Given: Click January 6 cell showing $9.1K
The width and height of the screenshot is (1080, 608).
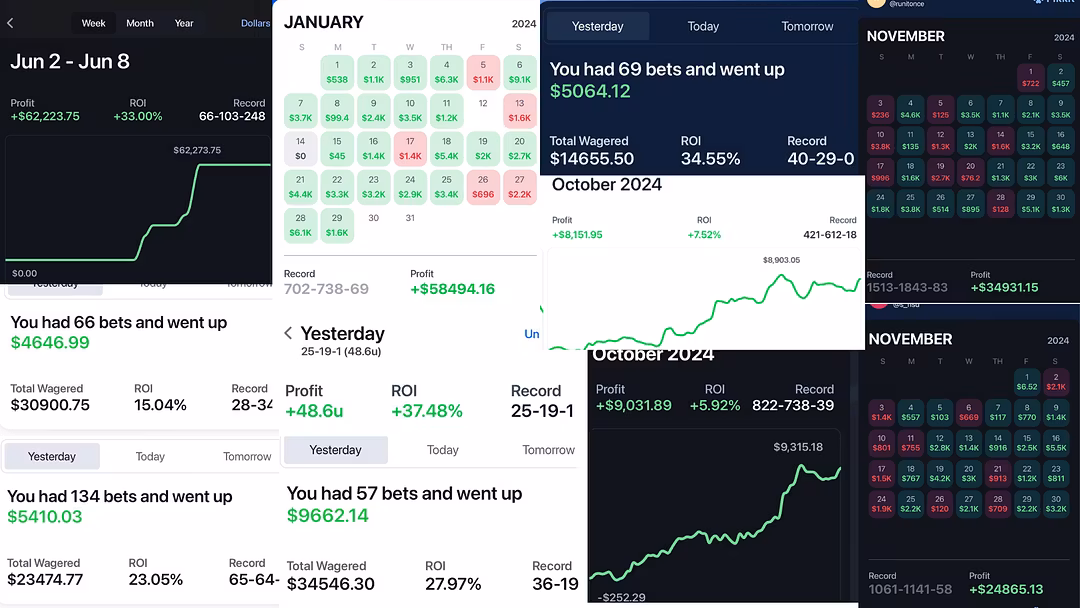Looking at the screenshot, I should pos(519,72).
